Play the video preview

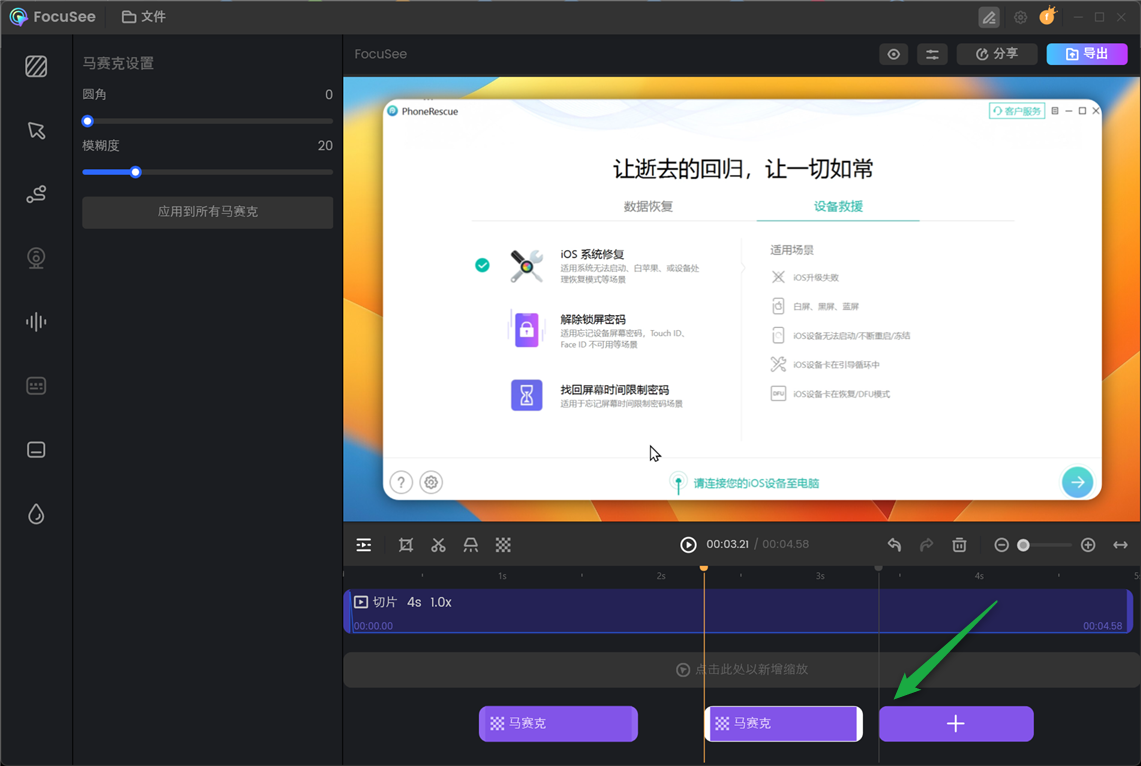(x=688, y=545)
